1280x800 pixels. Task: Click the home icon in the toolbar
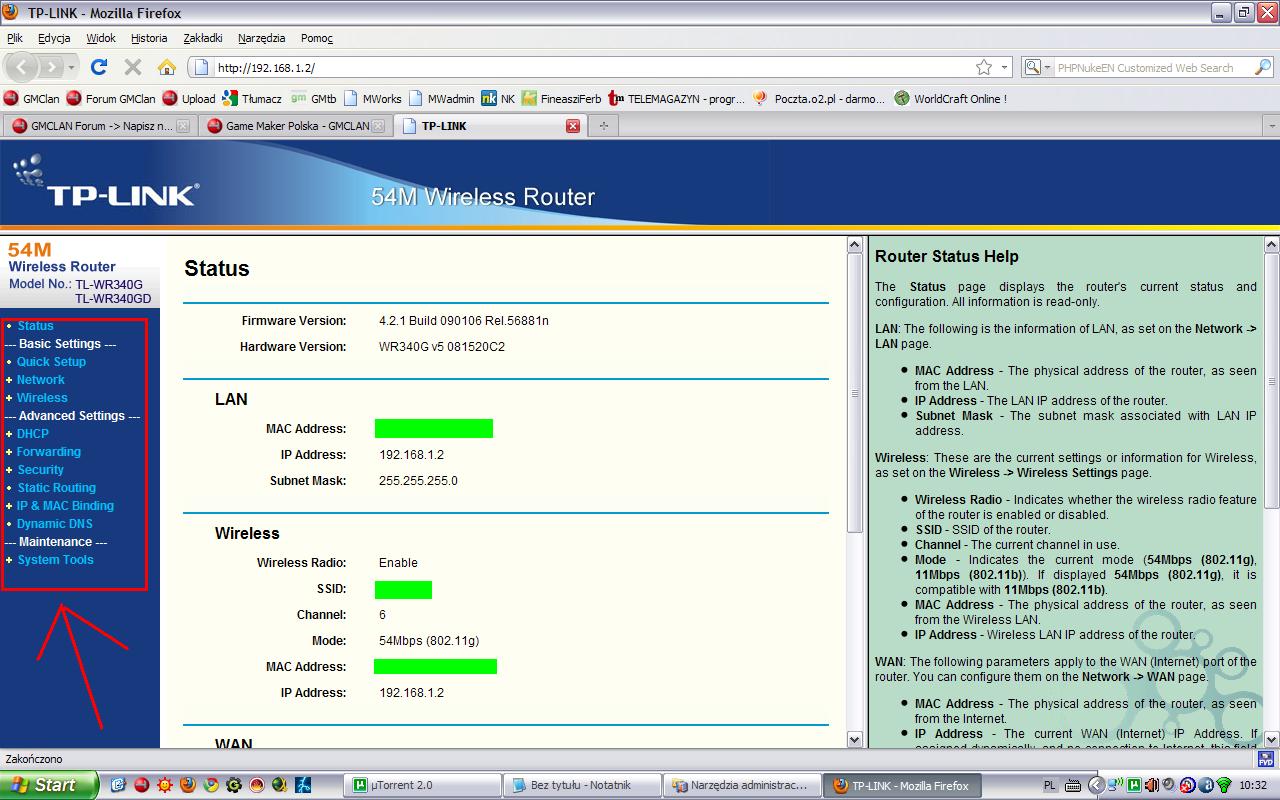pos(166,67)
